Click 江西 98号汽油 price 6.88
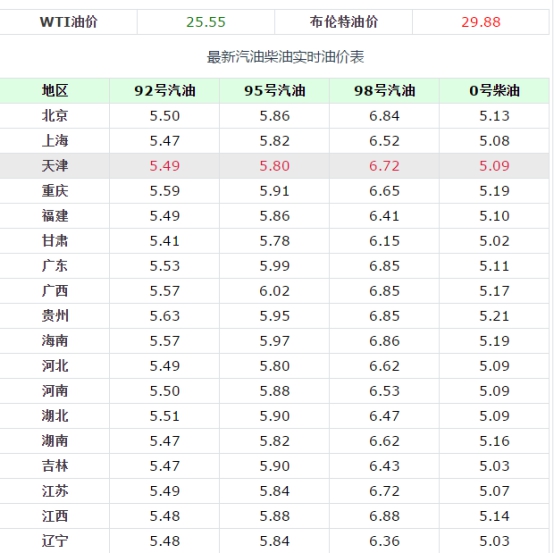554x553 pixels. (384, 516)
